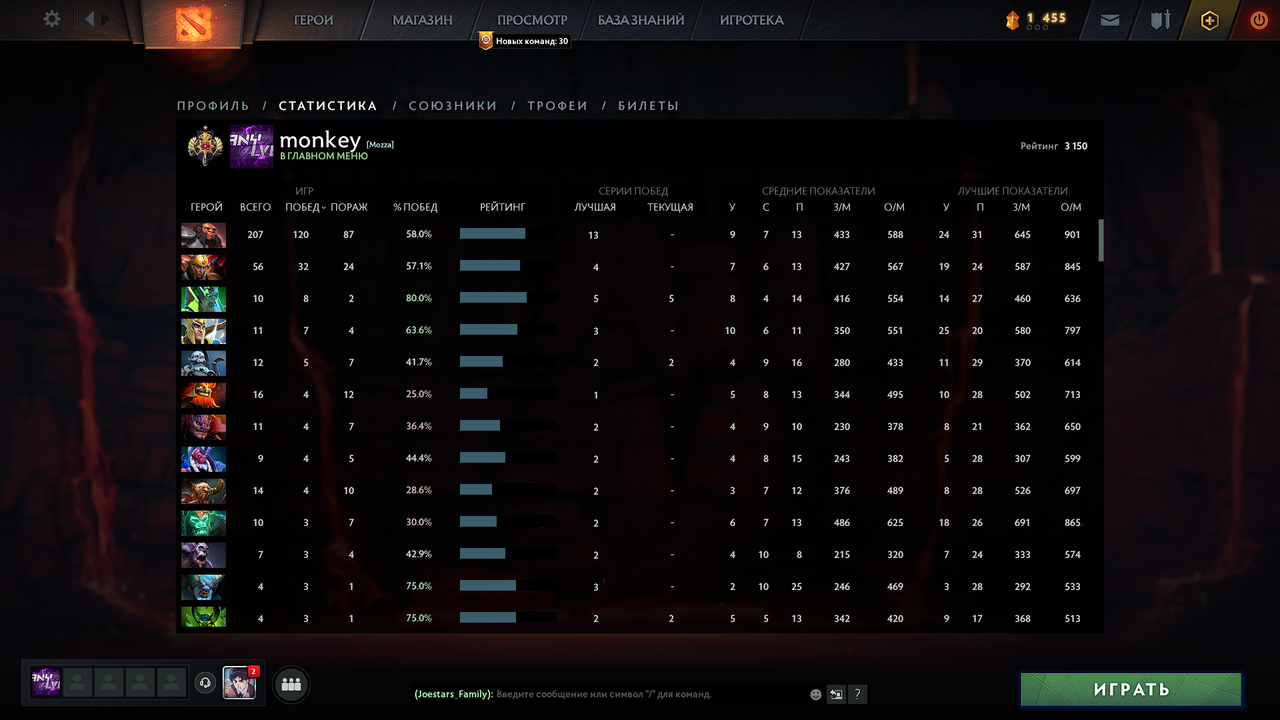Sort by ГЕРОЙ column header
1280x720 pixels.
click(207, 207)
